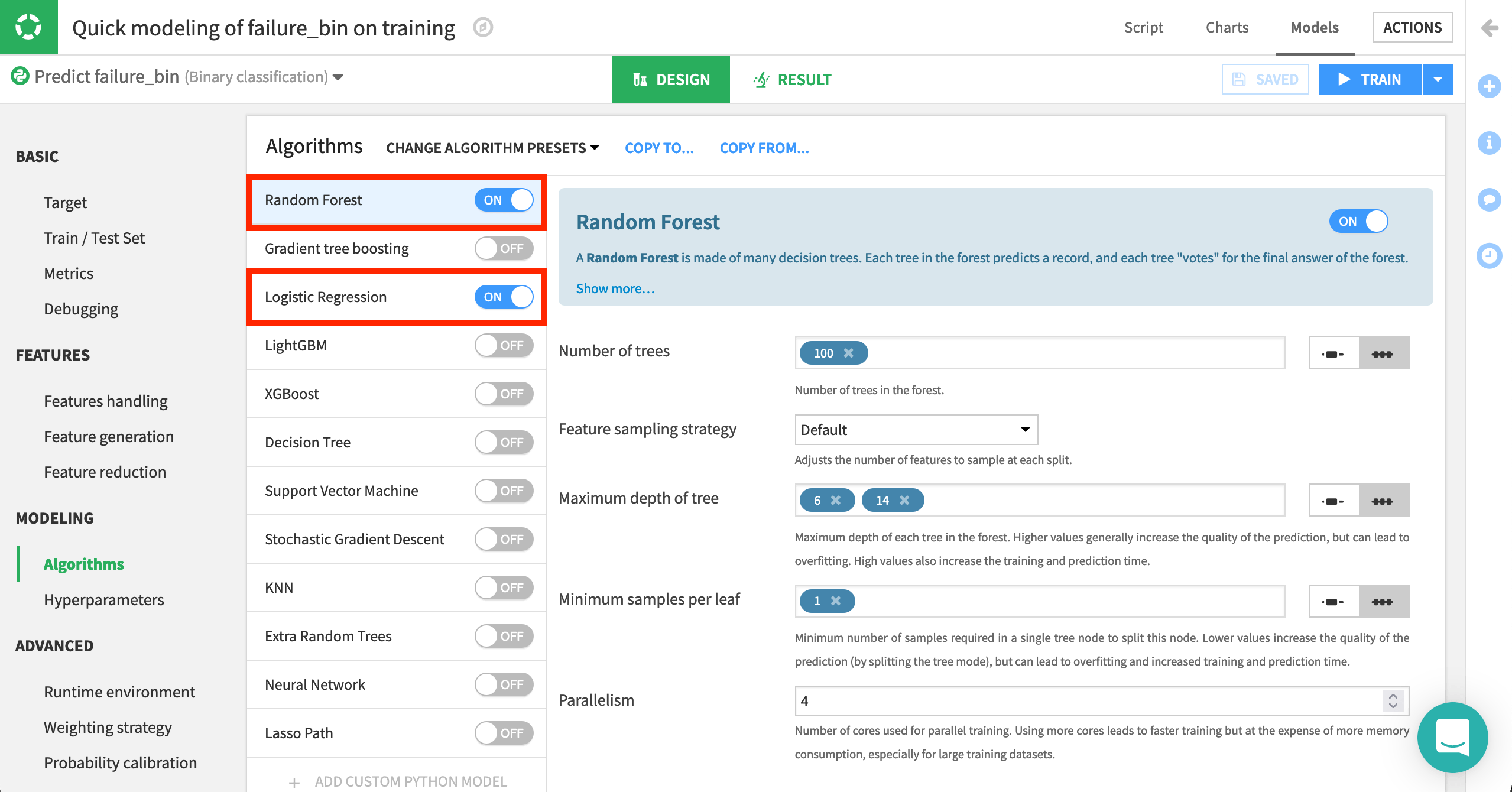Screen dimensions: 1512x792
Task: Click the back arrow in right sidebar
Action: (1489, 28)
